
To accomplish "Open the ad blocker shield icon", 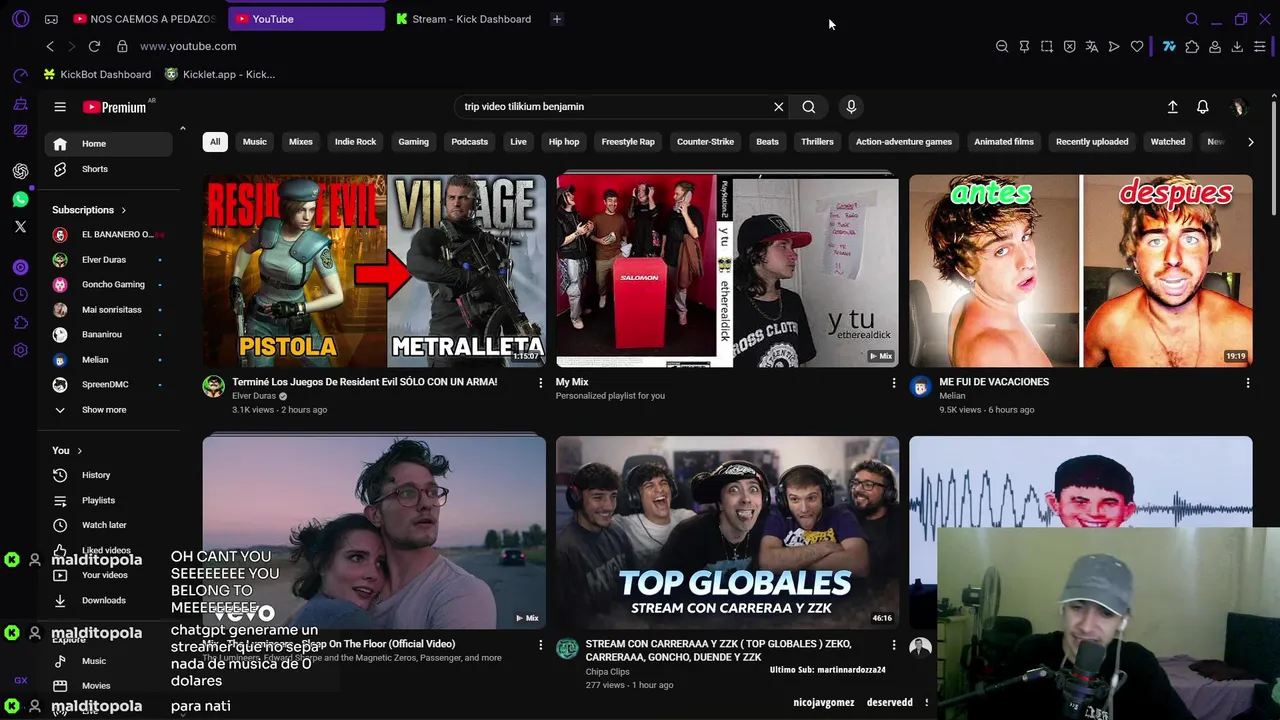I will point(1070,46).
